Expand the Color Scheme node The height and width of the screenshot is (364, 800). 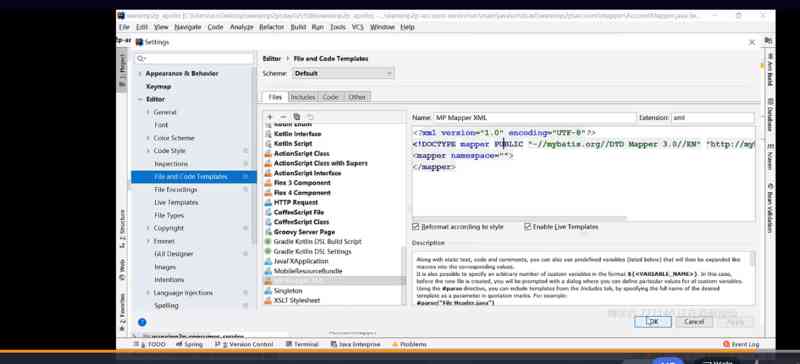pos(148,138)
